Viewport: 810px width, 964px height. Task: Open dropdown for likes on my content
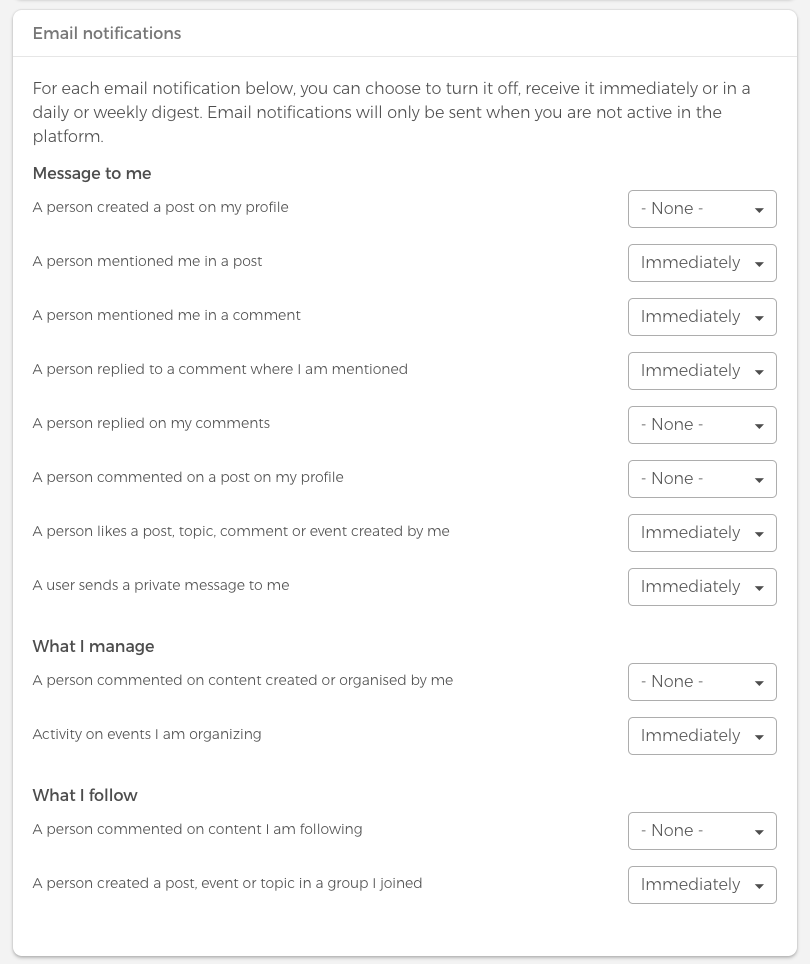702,533
